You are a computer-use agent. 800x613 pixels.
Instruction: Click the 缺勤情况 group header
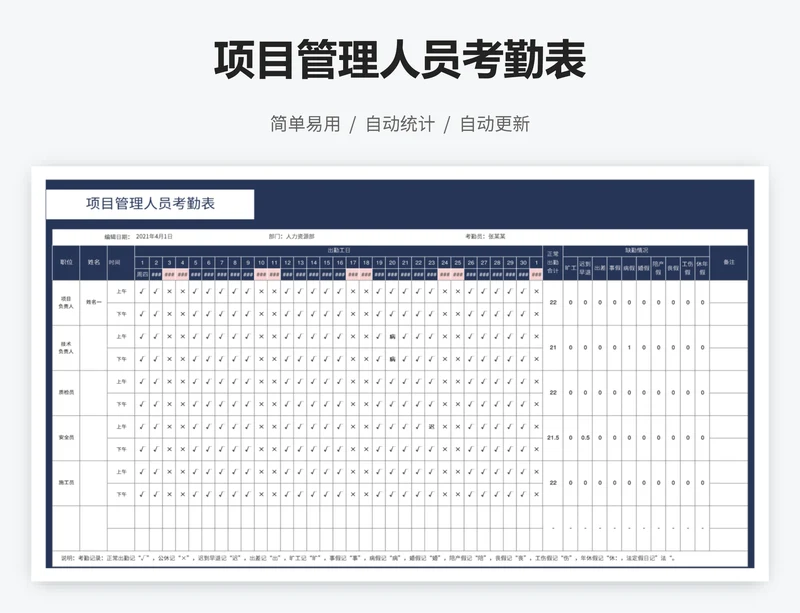coord(636,251)
